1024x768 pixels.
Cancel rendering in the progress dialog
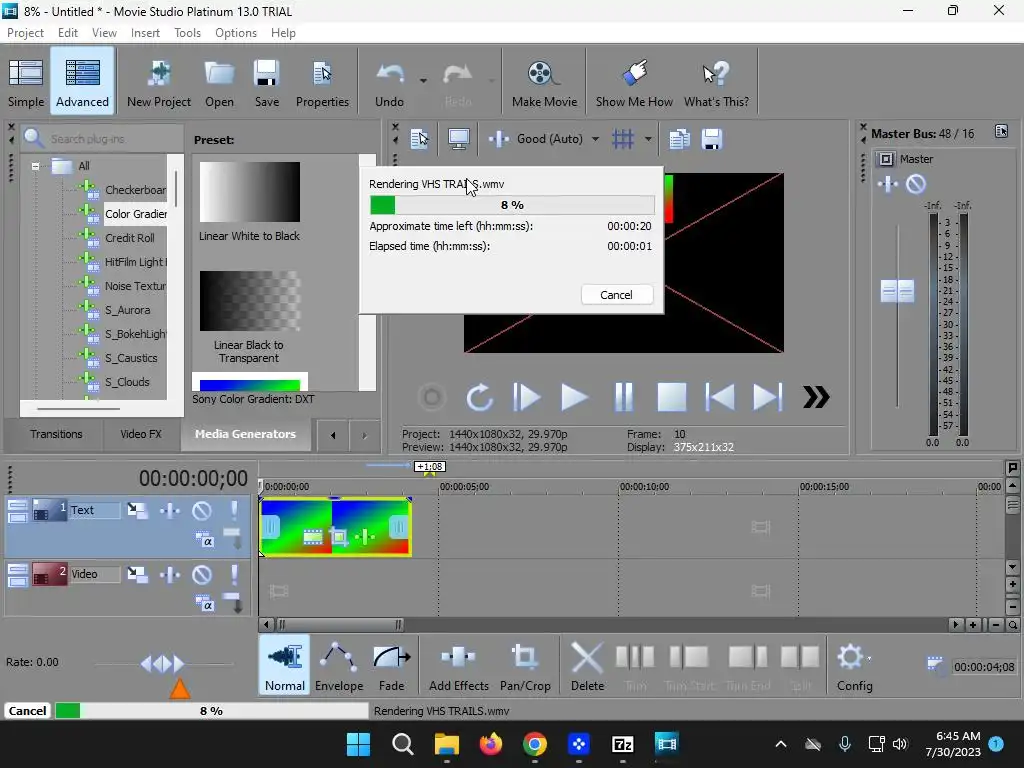click(x=616, y=295)
